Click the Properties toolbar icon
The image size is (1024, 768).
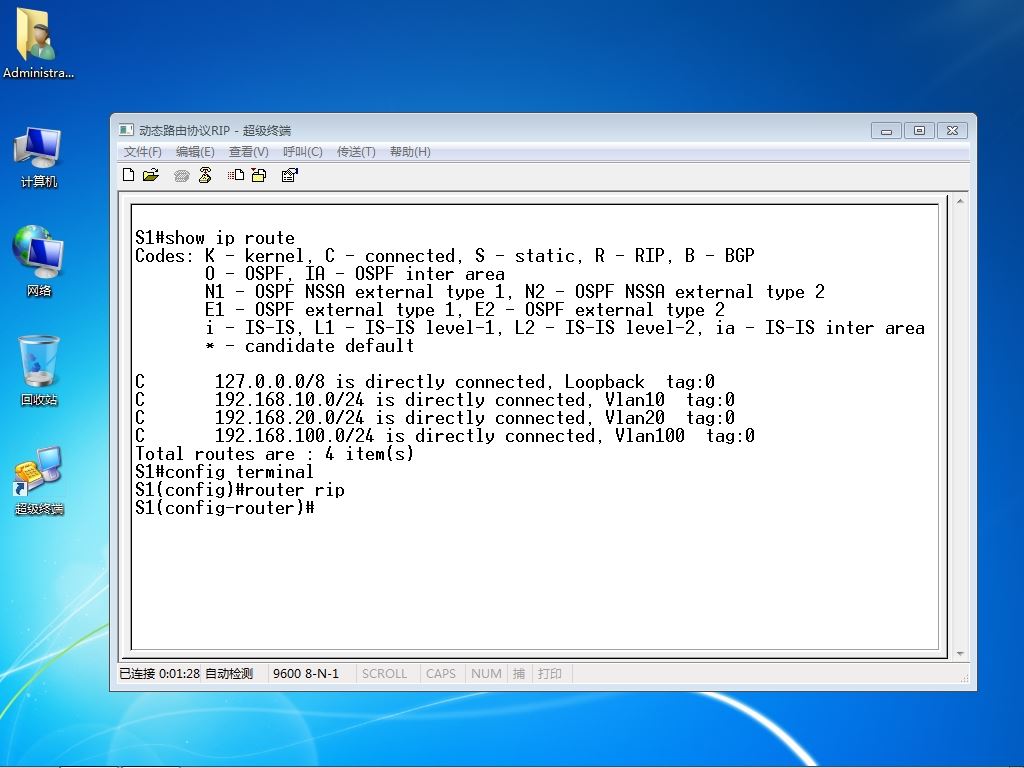coord(289,174)
